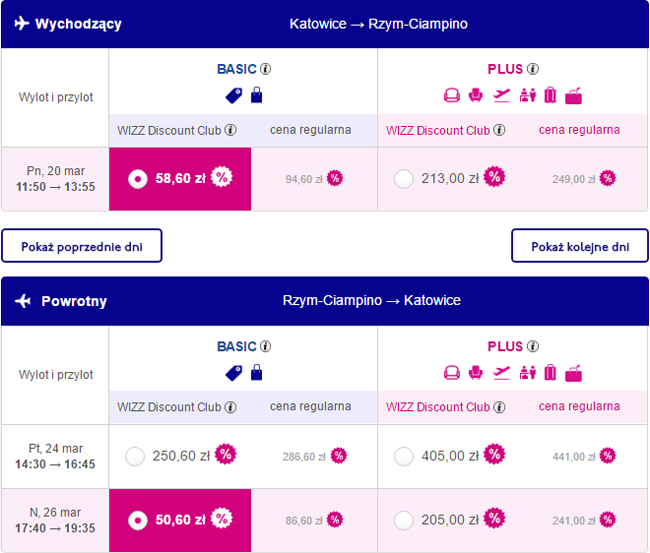Click the outbound PLUS checked-bag suitcase icon
Viewport: 650px width, 553px height.
(x=550, y=95)
